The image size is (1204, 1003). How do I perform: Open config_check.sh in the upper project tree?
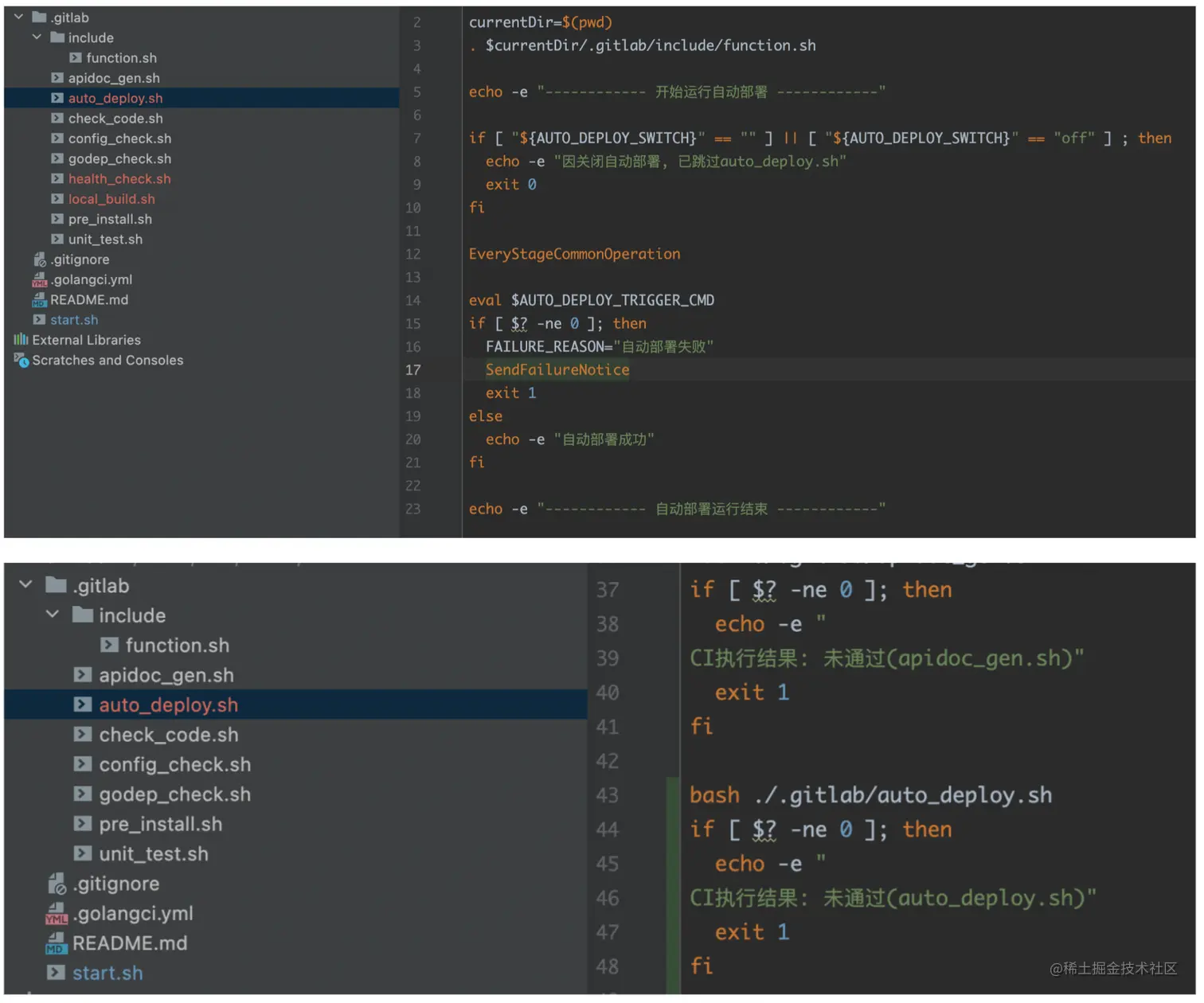coord(119,139)
